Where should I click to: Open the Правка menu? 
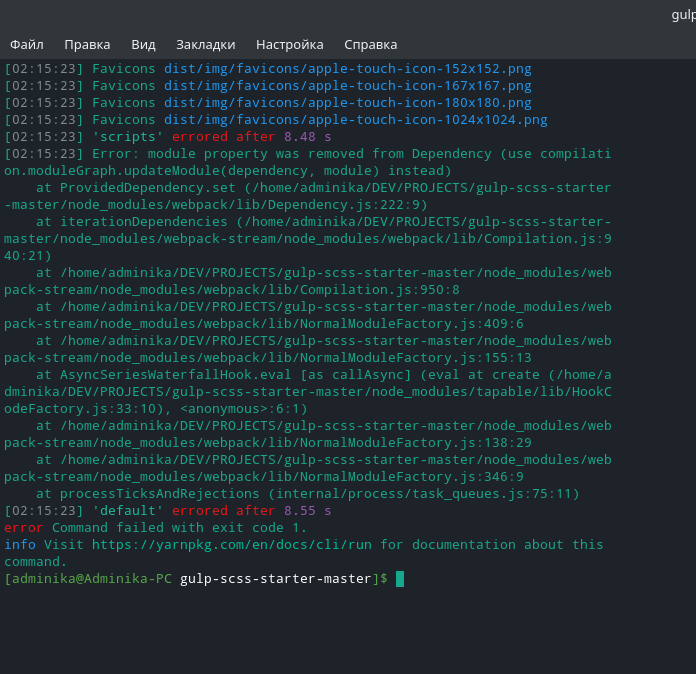[87, 45]
